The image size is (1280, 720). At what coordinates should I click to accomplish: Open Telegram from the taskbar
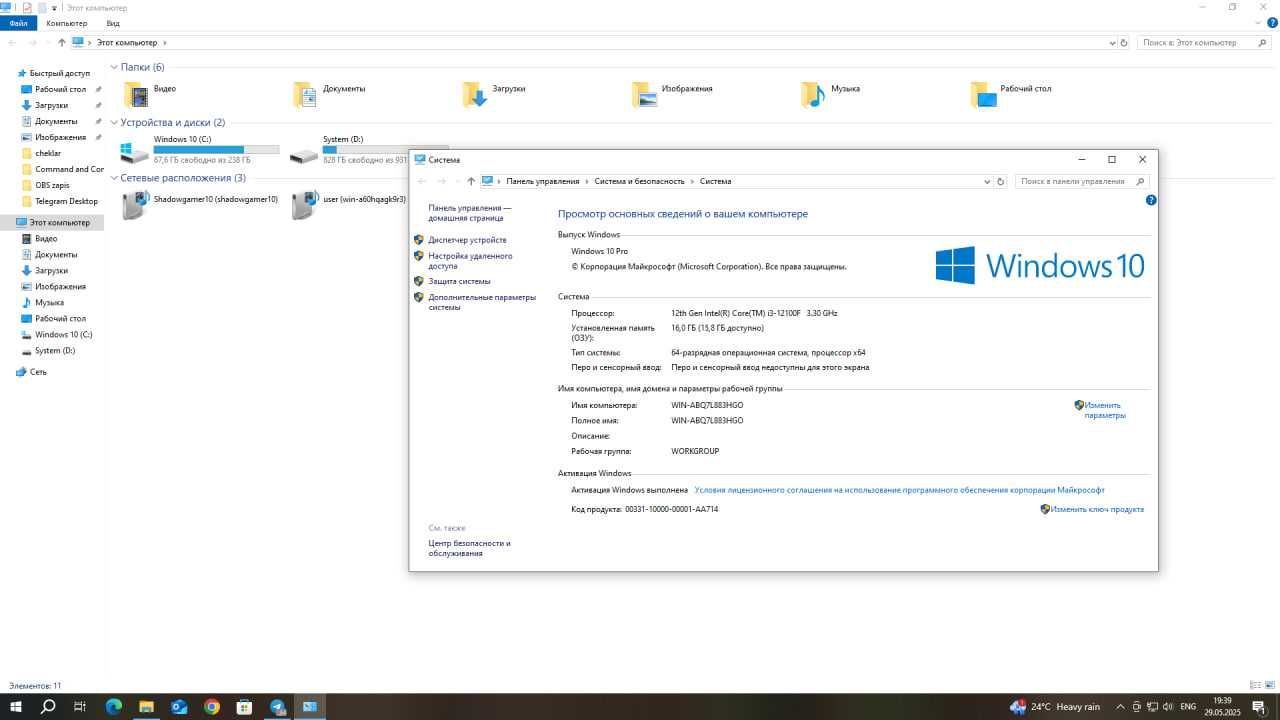point(277,707)
